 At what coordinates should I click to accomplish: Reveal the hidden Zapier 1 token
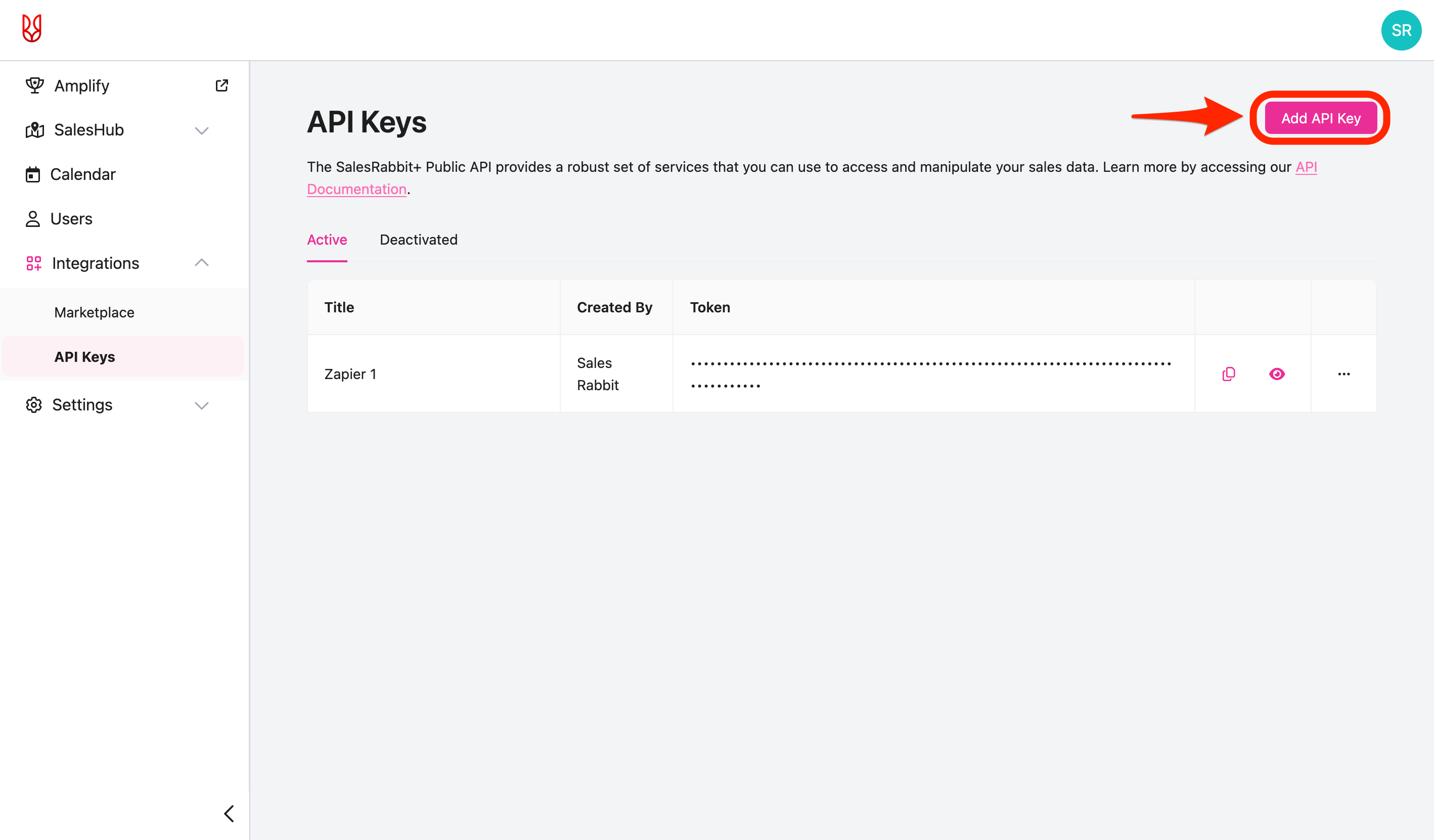1276,374
